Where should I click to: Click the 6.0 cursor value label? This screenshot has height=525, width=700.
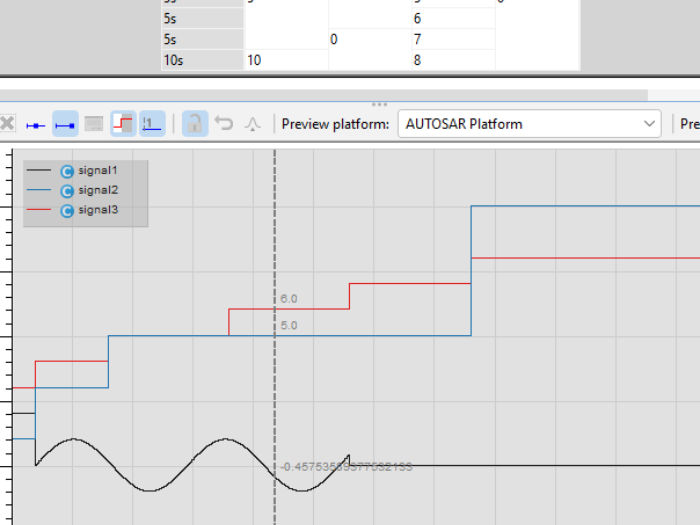(x=289, y=299)
